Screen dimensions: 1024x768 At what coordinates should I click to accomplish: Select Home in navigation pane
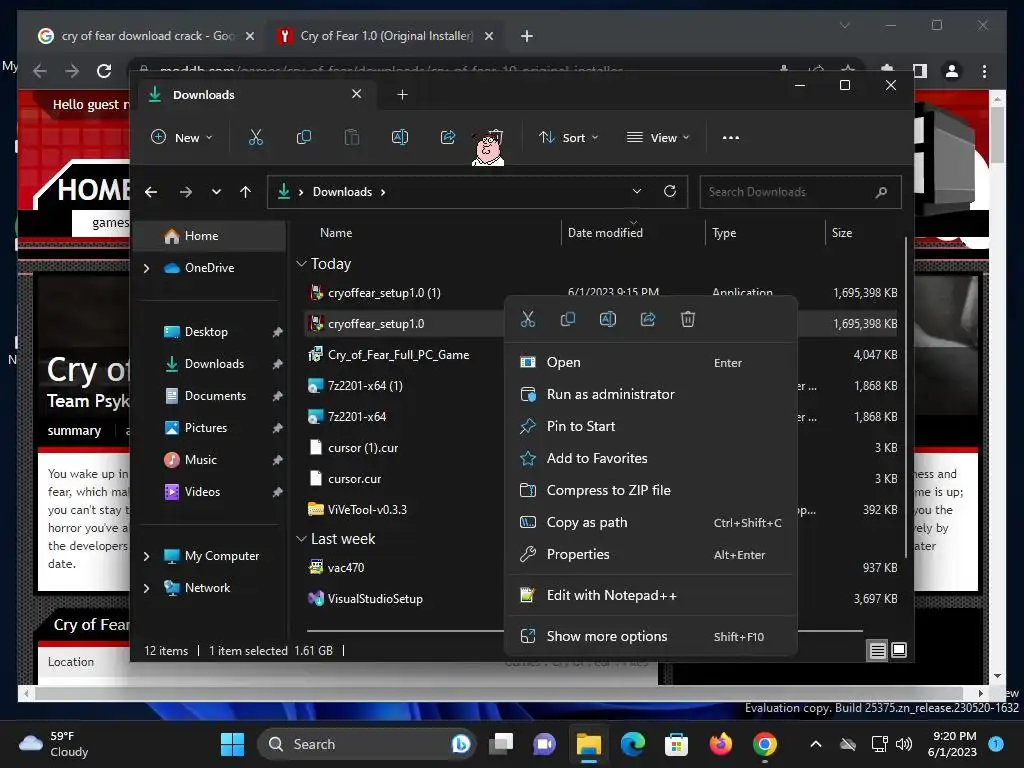click(209, 236)
